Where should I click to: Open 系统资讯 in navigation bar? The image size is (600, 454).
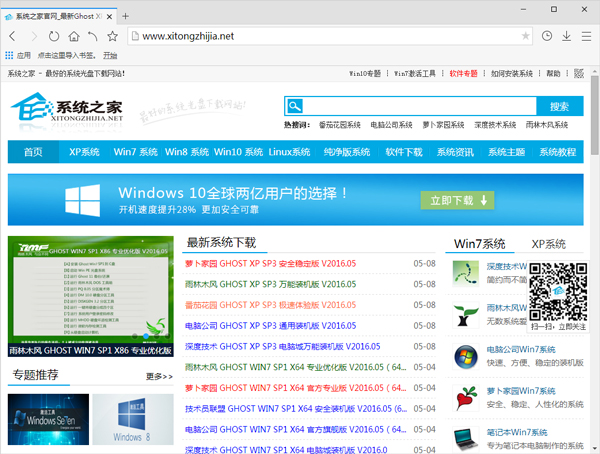455,152
